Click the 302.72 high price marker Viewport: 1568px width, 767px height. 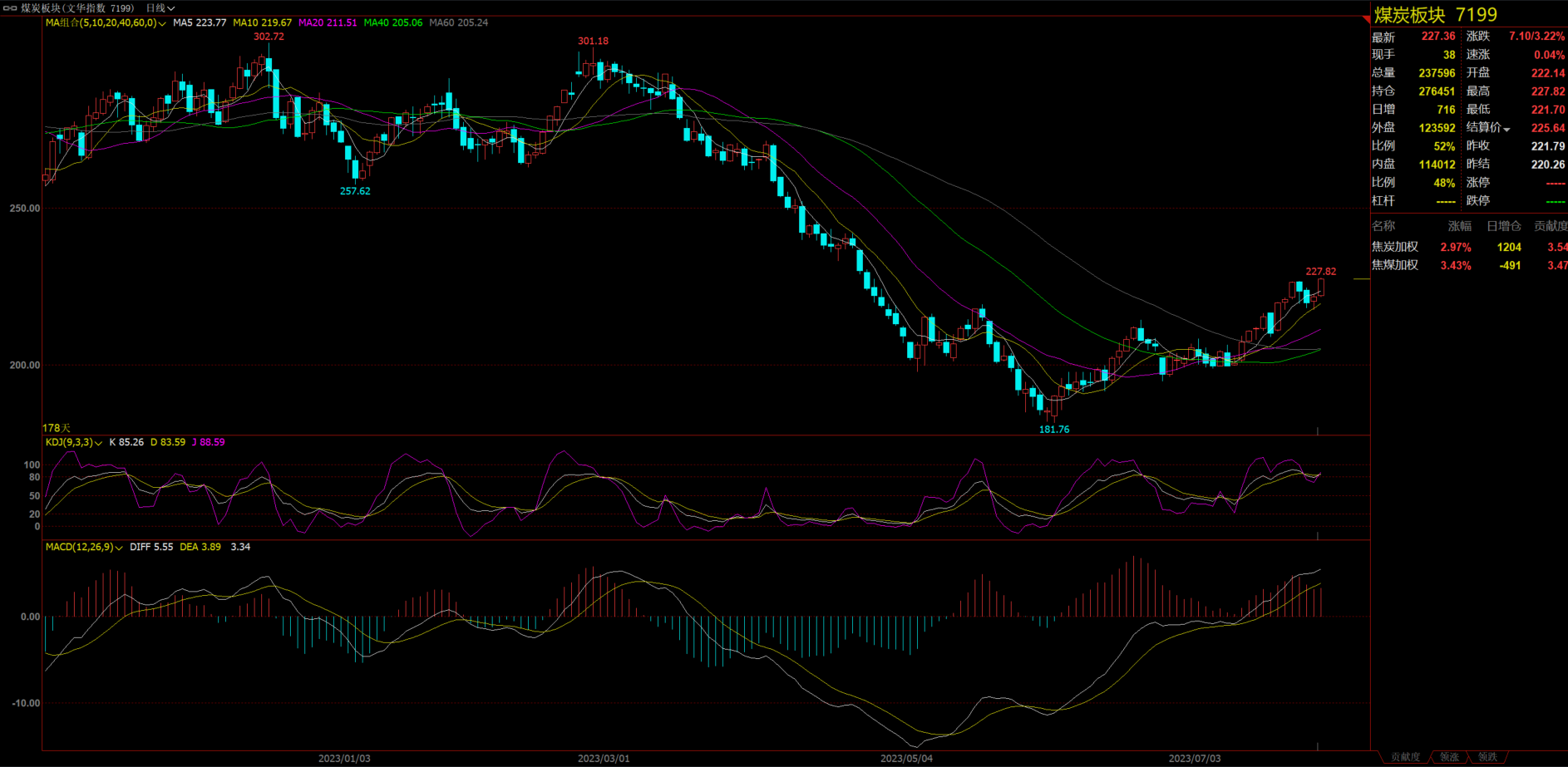tap(269, 37)
